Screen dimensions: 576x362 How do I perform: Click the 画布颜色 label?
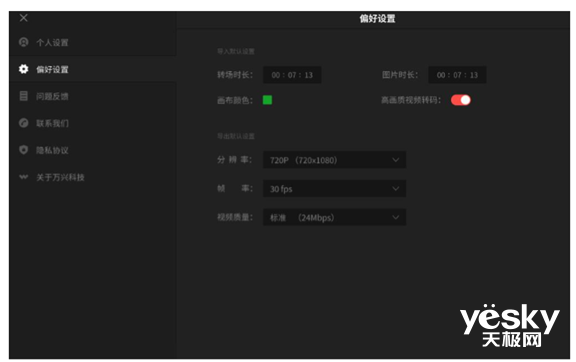coord(235,100)
